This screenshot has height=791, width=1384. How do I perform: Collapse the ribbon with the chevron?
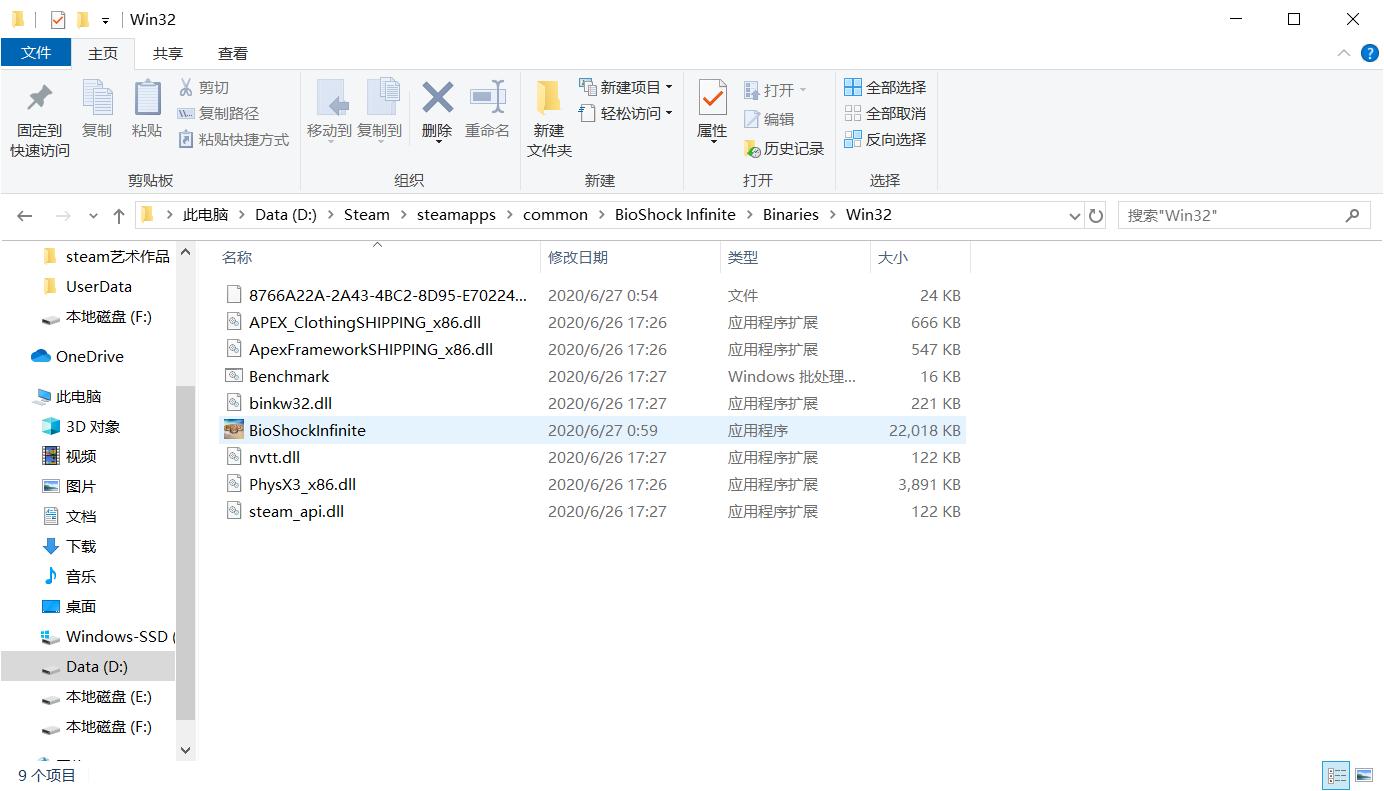(x=1342, y=53)
